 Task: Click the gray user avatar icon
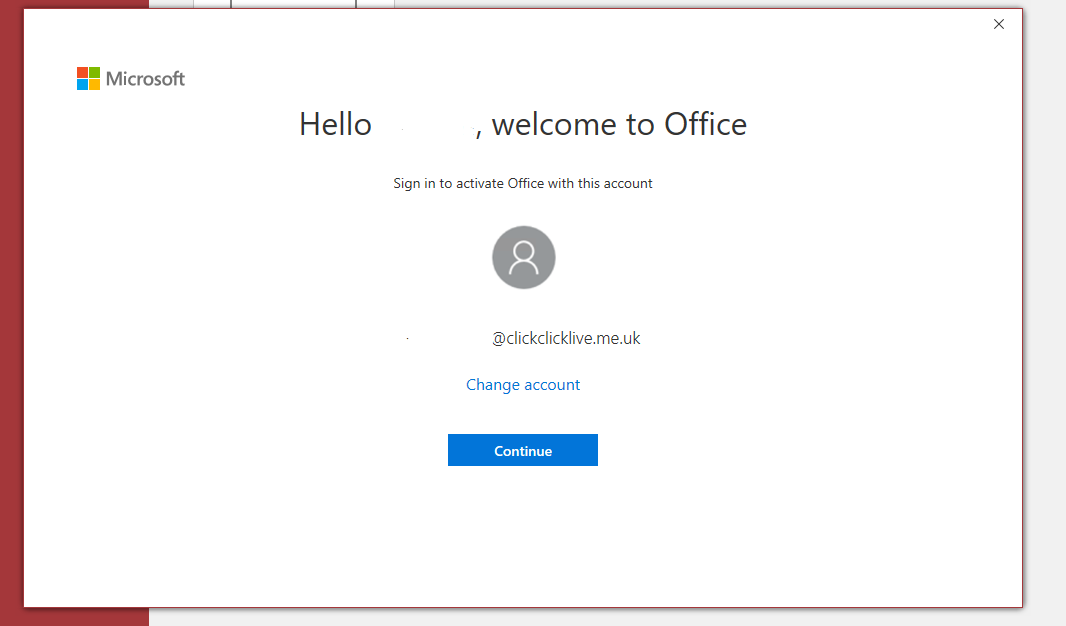(523, 258)
